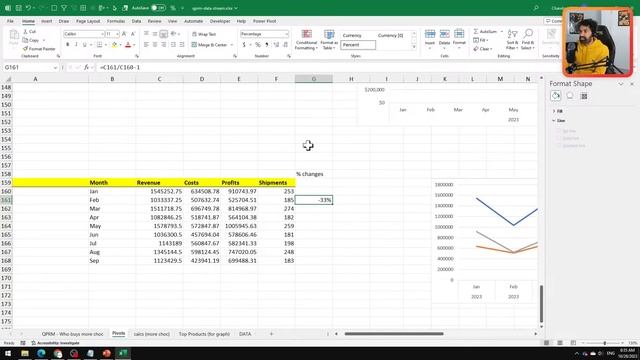640x360 pixels.
Task: Open Fill & Line options in Format Shape pane
Action: tap(556, 96)
